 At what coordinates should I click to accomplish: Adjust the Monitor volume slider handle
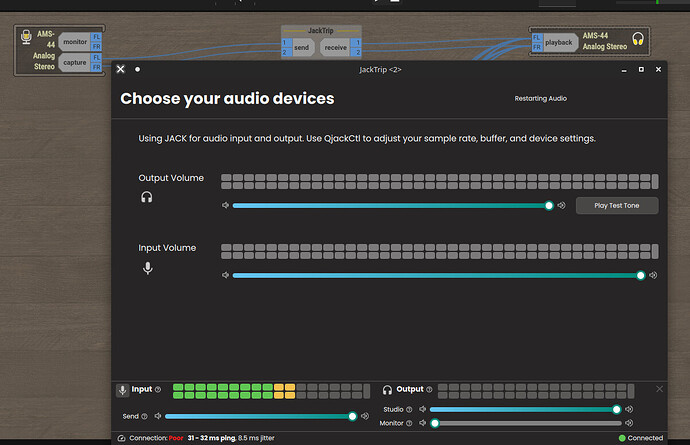435,423
